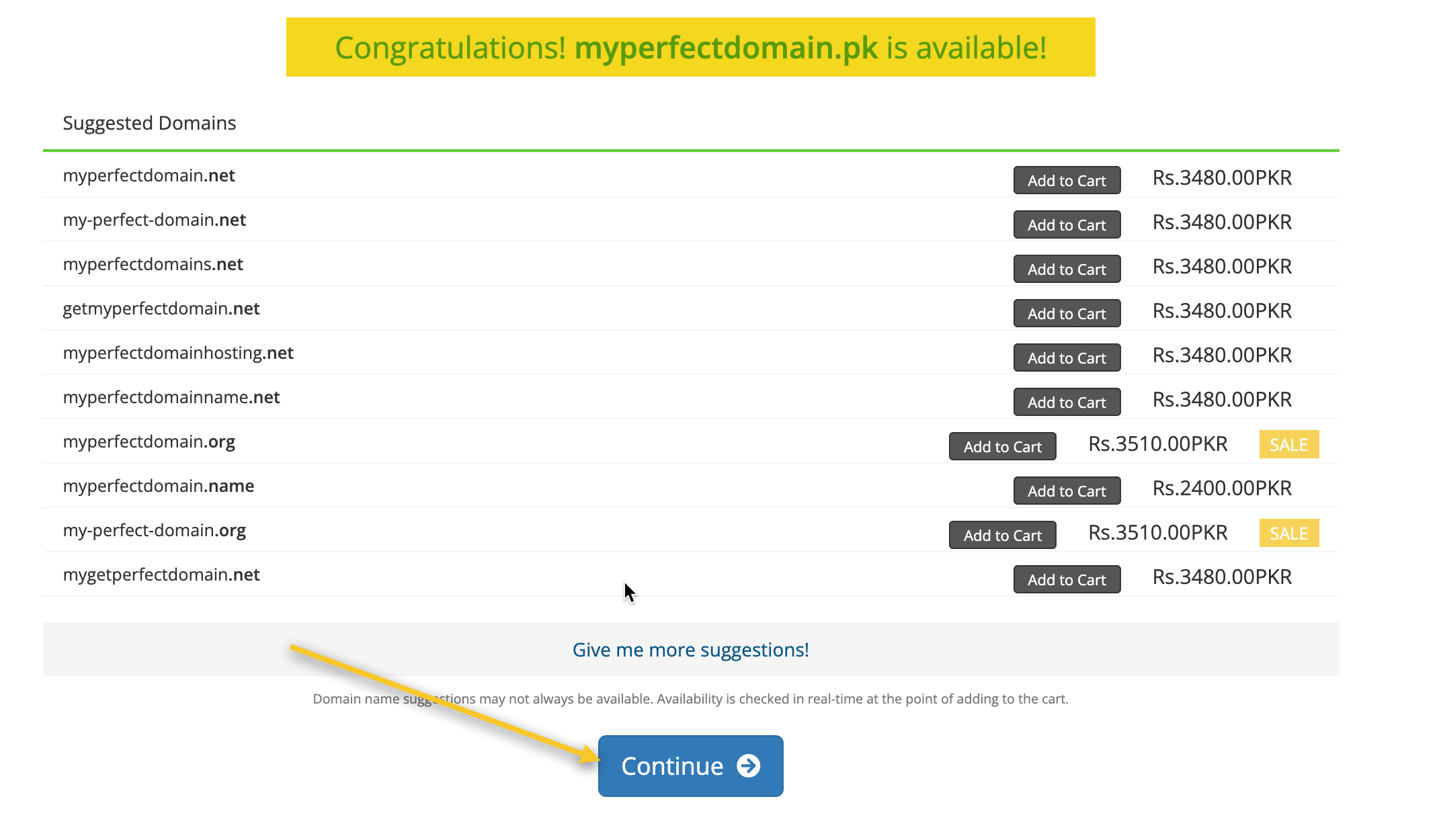The width and height of the screenshot is (1441, 840).
Task: Click the Continue button to proceed
Action: click(x=690, y=766)
